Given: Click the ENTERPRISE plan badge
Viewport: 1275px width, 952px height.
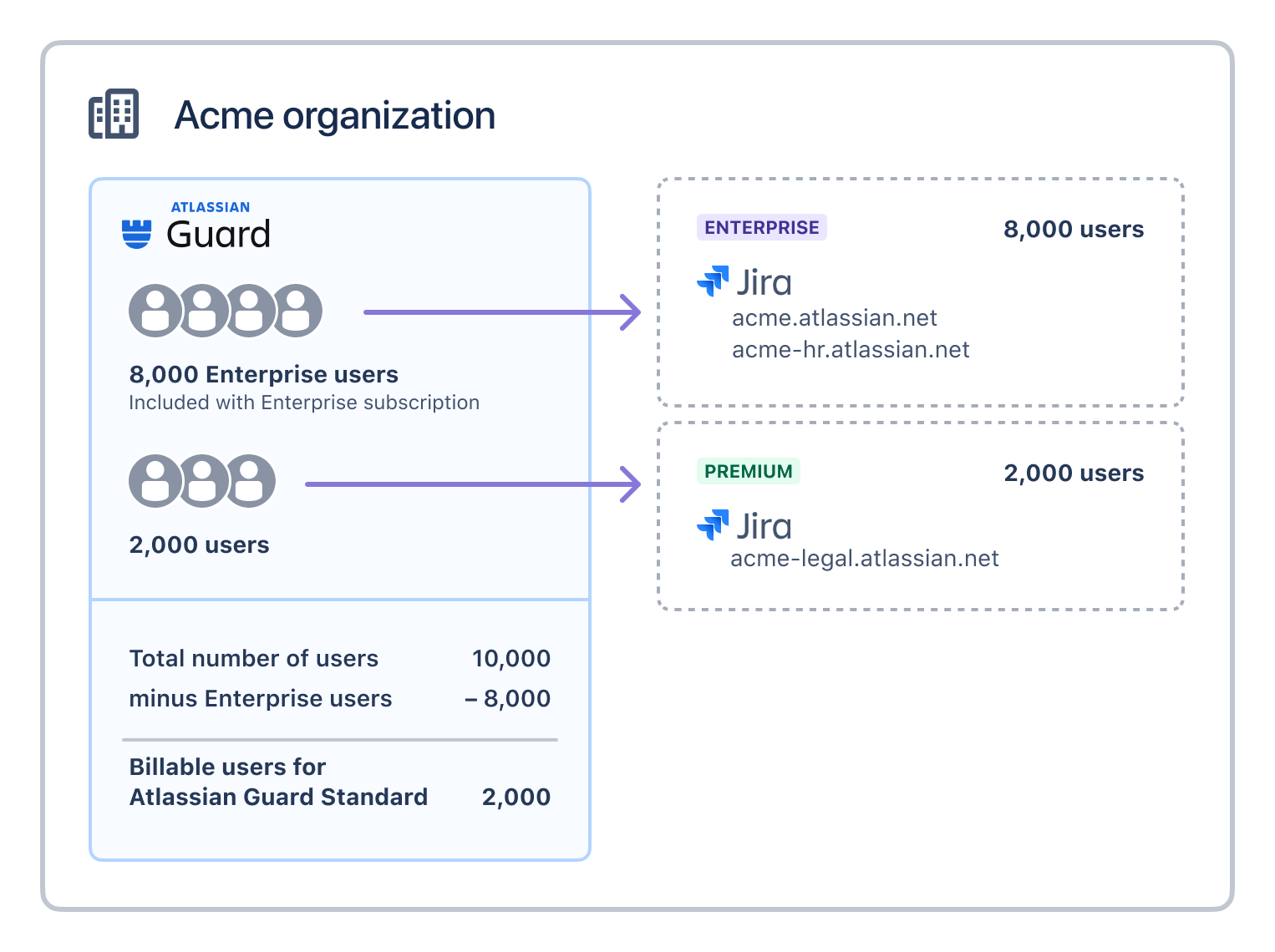Looking at the screenshot, I should (x=762, y=227).
